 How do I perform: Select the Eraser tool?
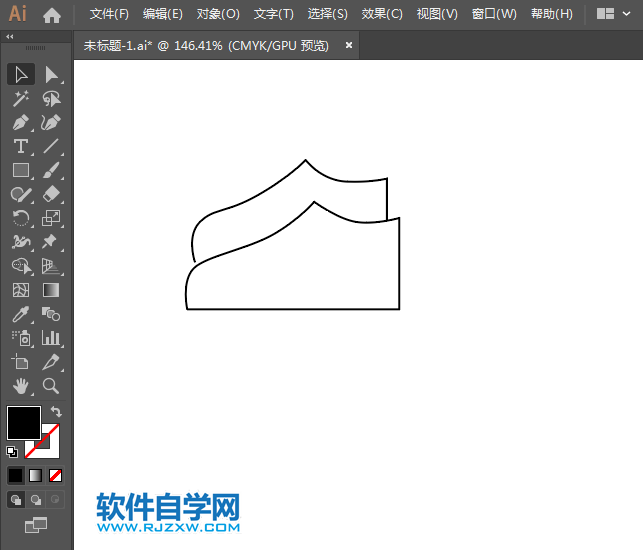click(x=51, y=194)
